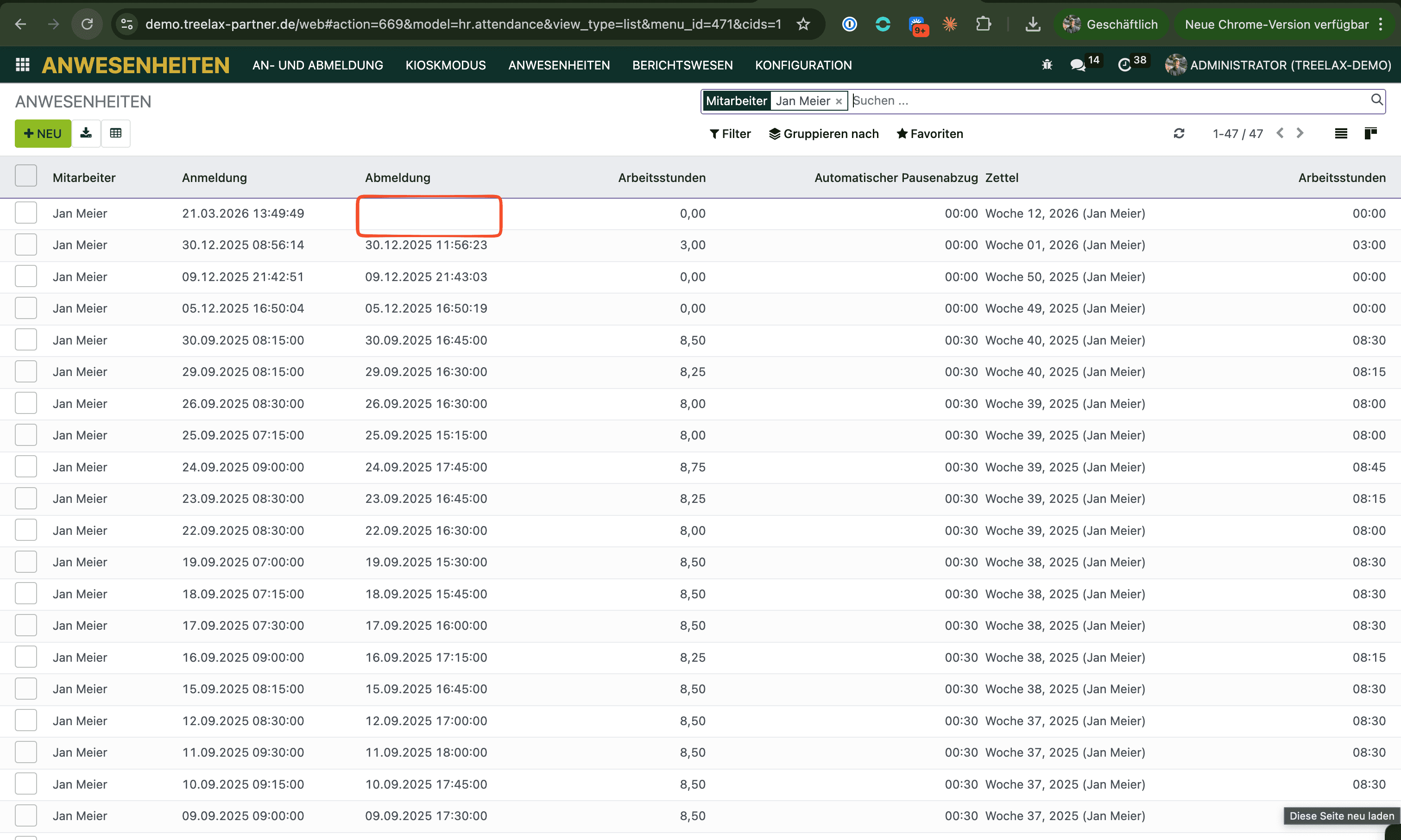Click the orange asterisk extension icon
Image resolution: width=1401 pixels, height=840 pixels.
[950, 25]
